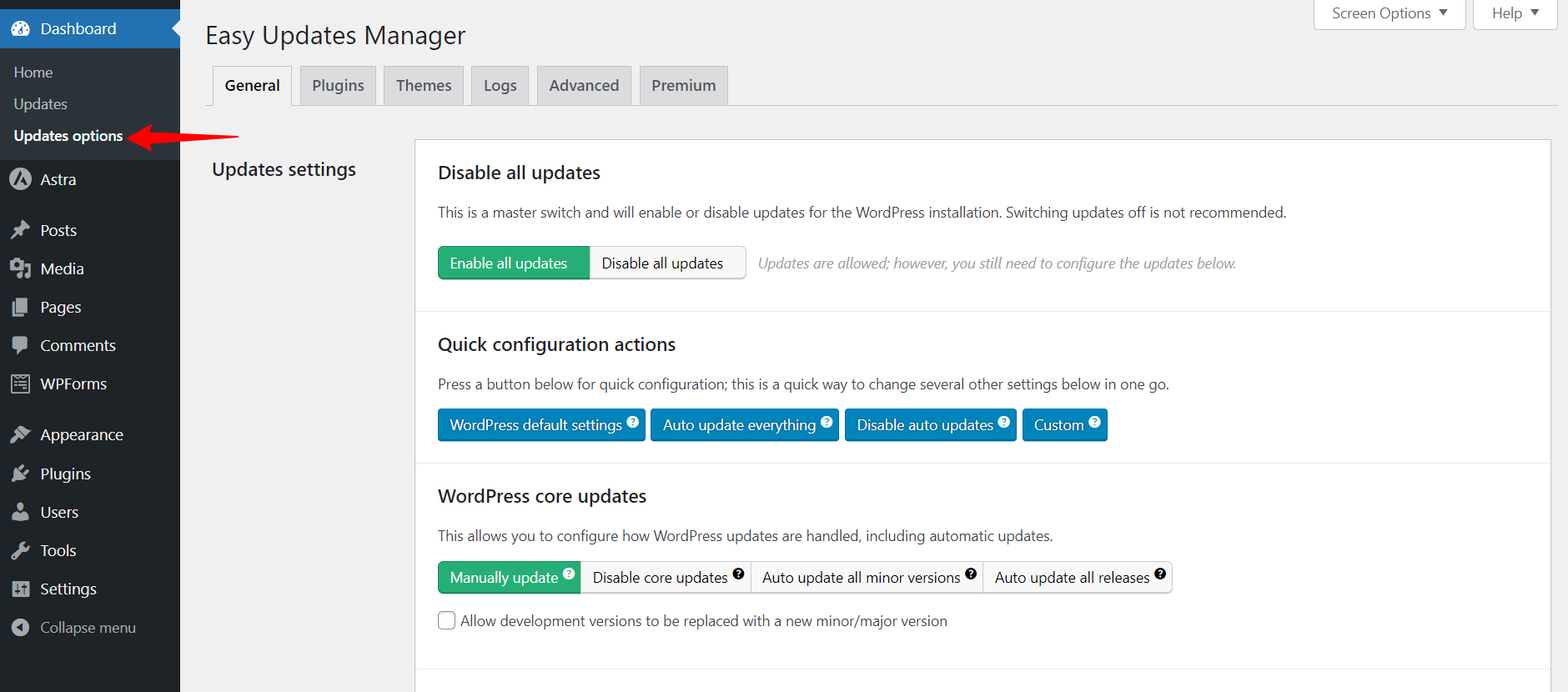Click the Appearance paintbrush icon
Image resolution: width=1568 pixels, height=692 pixels.
tap(21, 434)
